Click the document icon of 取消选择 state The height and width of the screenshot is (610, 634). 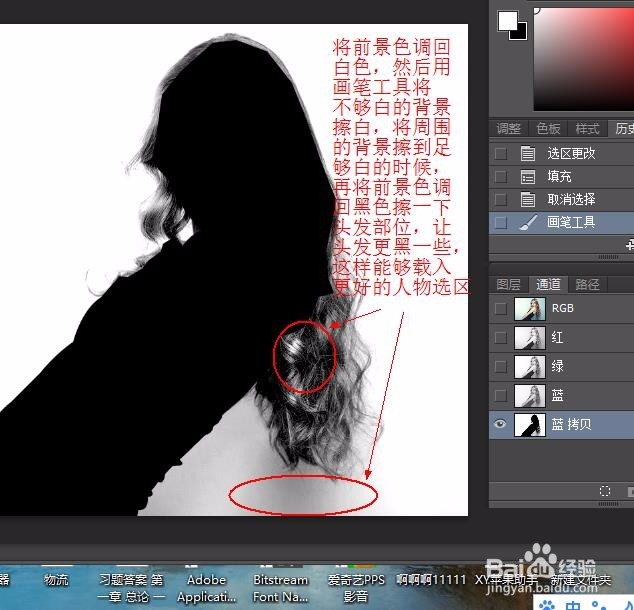pos(528,199)
